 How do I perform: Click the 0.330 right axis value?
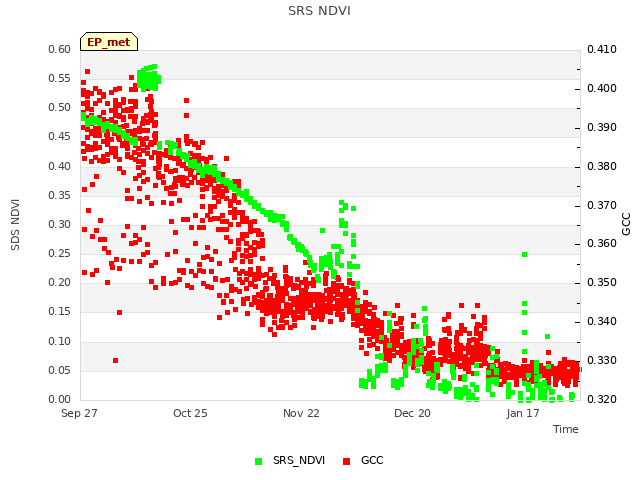tap(602, 360)
